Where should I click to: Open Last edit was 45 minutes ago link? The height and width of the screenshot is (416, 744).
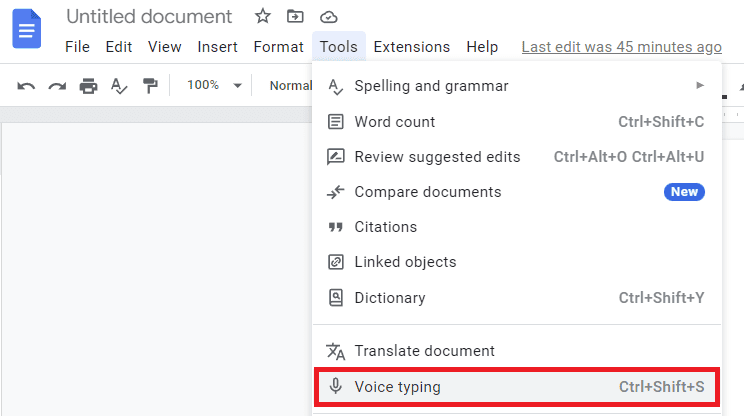click(x=622, y=47)
